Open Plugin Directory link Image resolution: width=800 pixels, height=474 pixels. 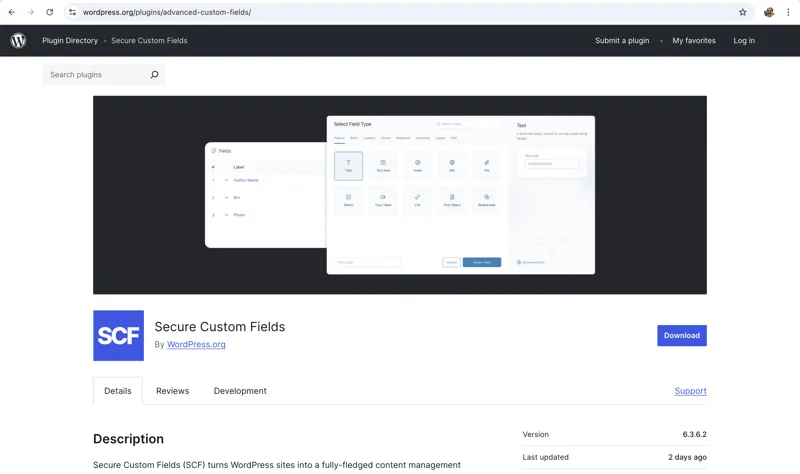point(70,40)
